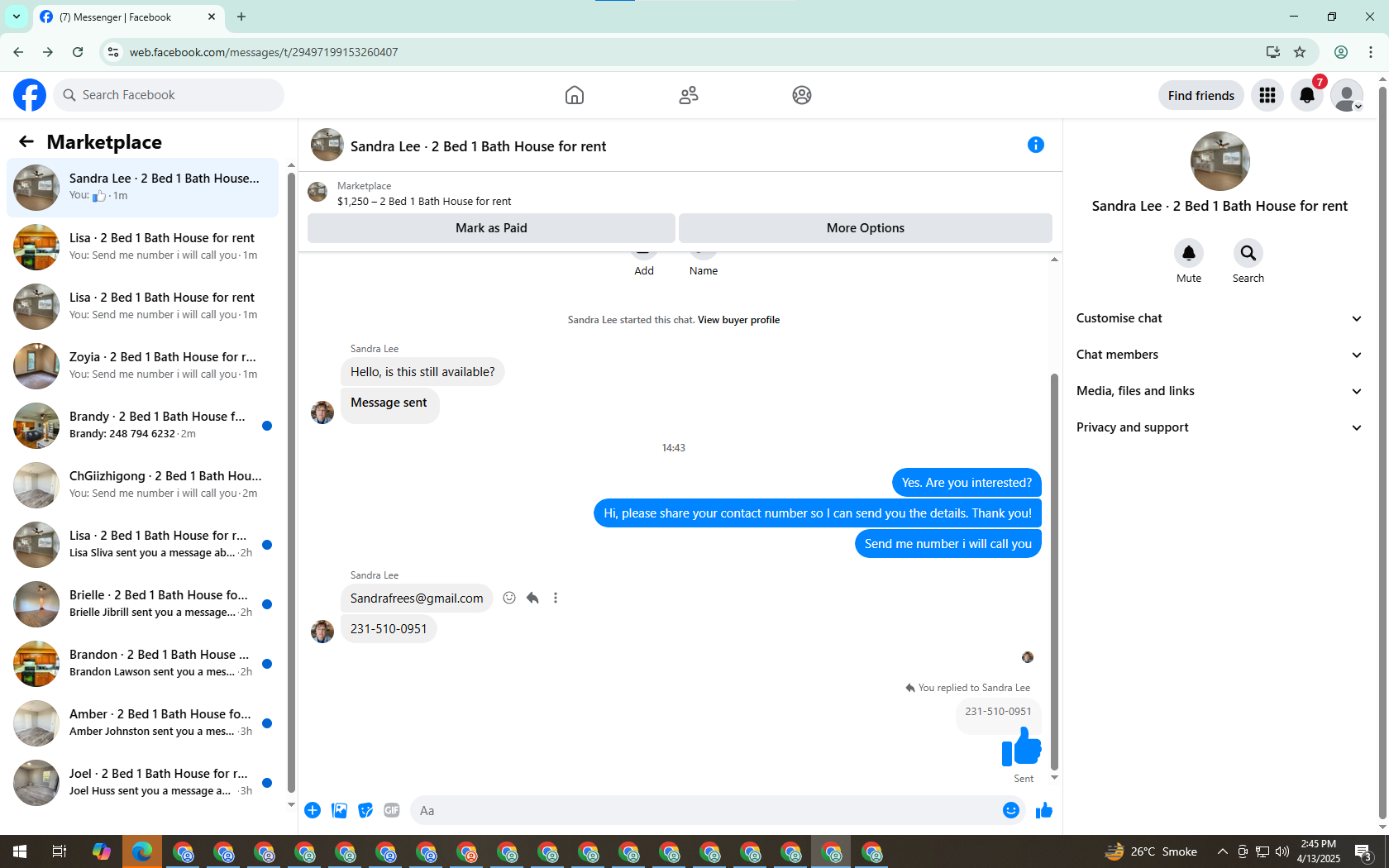Open Sandra Lee conversation in list

142,188
